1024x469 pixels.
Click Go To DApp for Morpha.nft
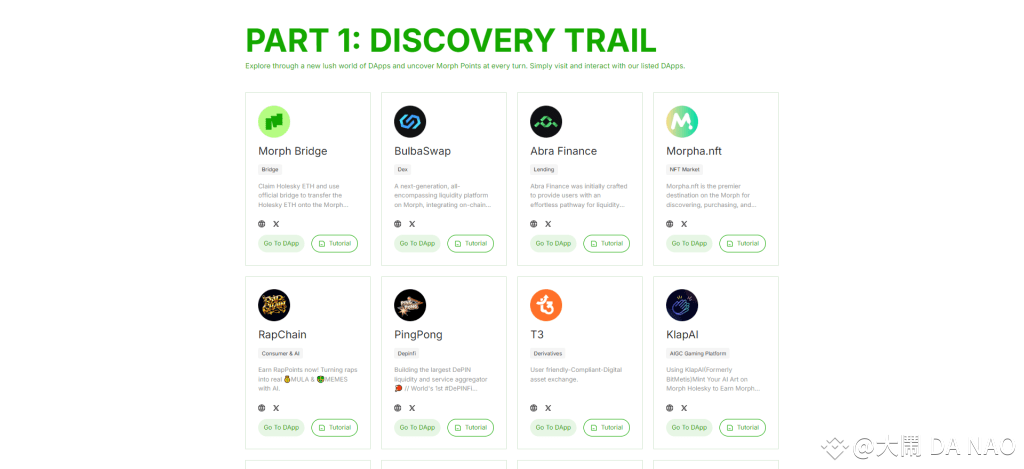tap(689, 244)
